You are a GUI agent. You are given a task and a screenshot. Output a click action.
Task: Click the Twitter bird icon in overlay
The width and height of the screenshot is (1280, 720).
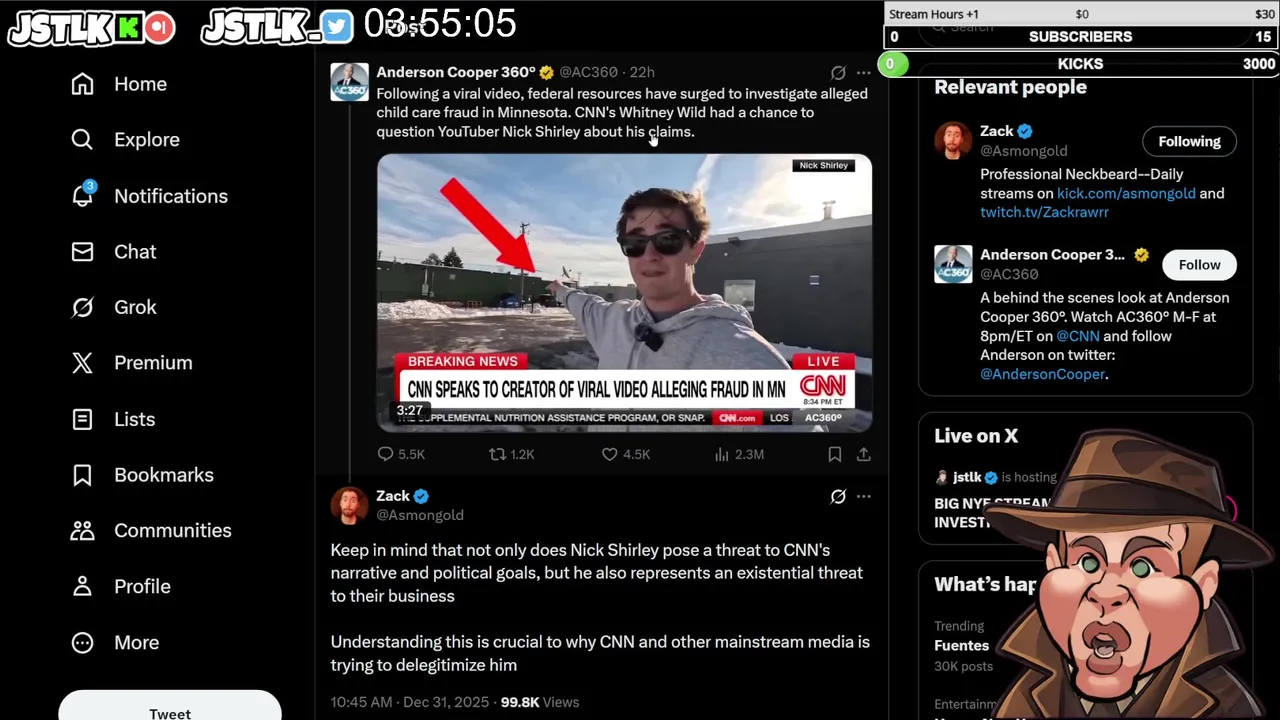pos(337,28)
